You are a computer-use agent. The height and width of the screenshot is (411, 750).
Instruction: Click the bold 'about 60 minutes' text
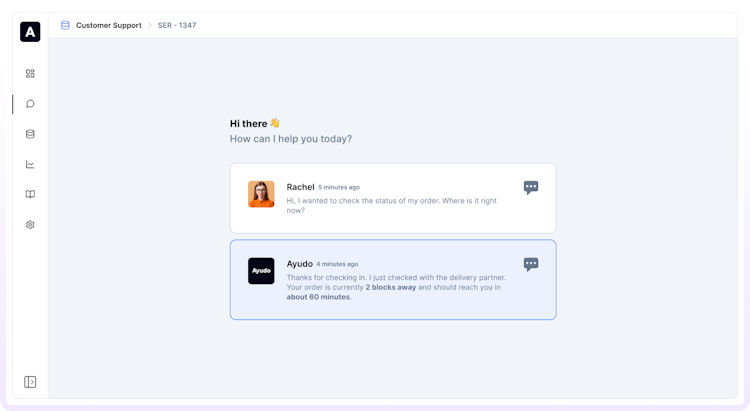pos(318,297)
